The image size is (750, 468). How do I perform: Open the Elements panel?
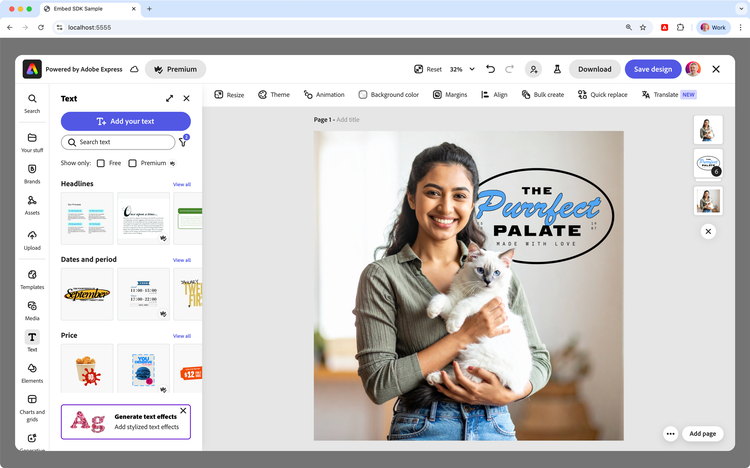coord(32,372)
